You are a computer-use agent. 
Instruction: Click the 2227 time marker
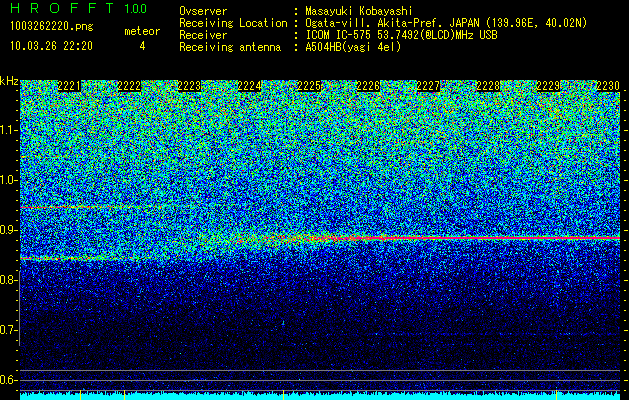point(428,86)
